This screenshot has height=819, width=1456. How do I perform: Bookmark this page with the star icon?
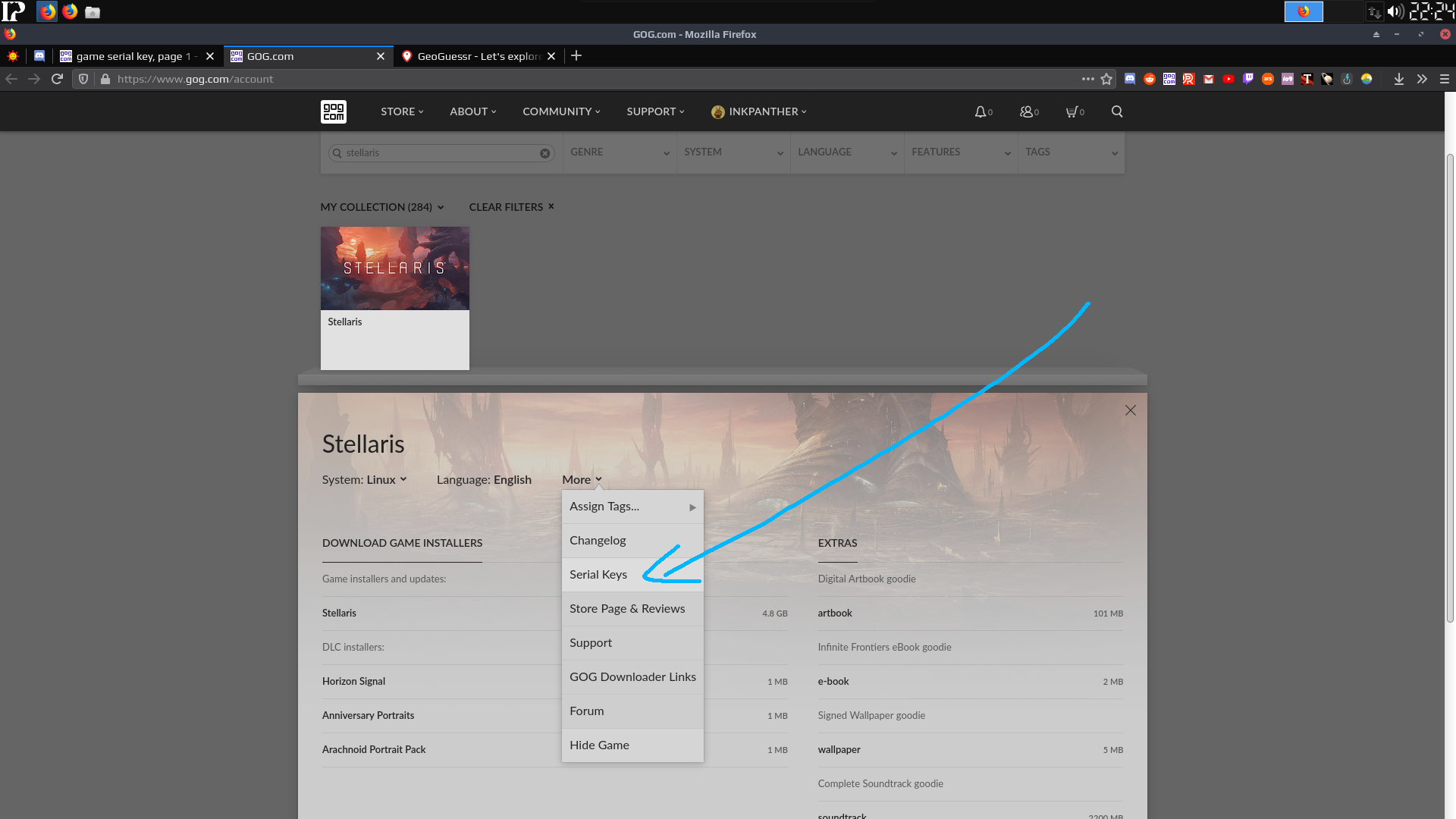point(1106,79)
